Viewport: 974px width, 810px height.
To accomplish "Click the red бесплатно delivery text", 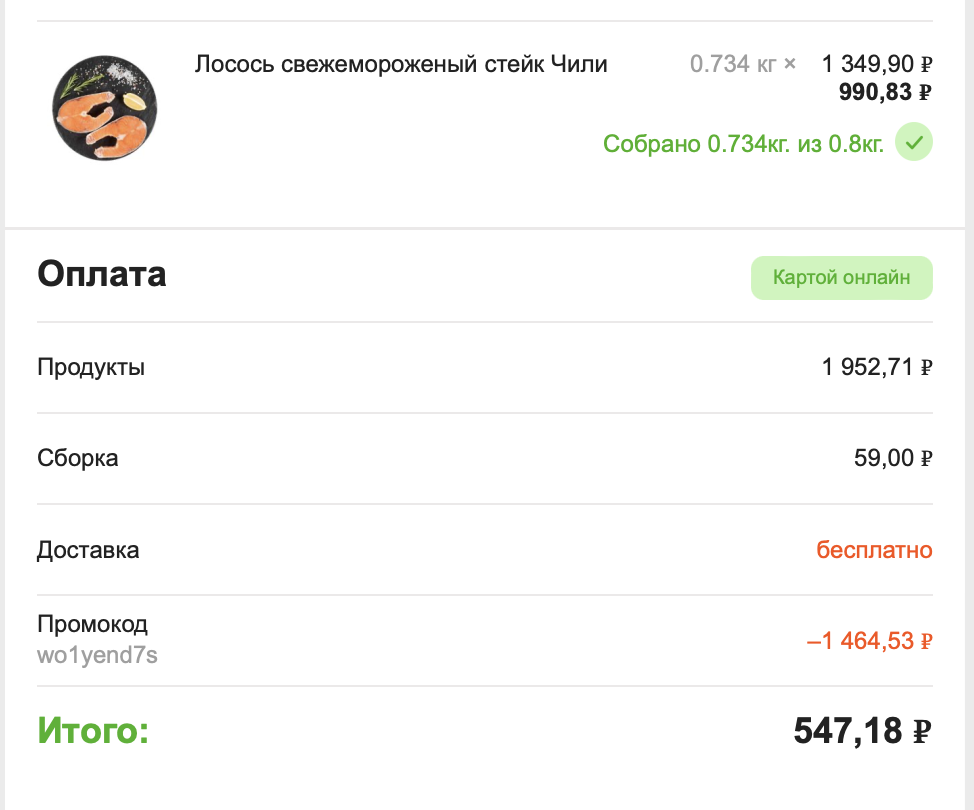I will [874, 550].
